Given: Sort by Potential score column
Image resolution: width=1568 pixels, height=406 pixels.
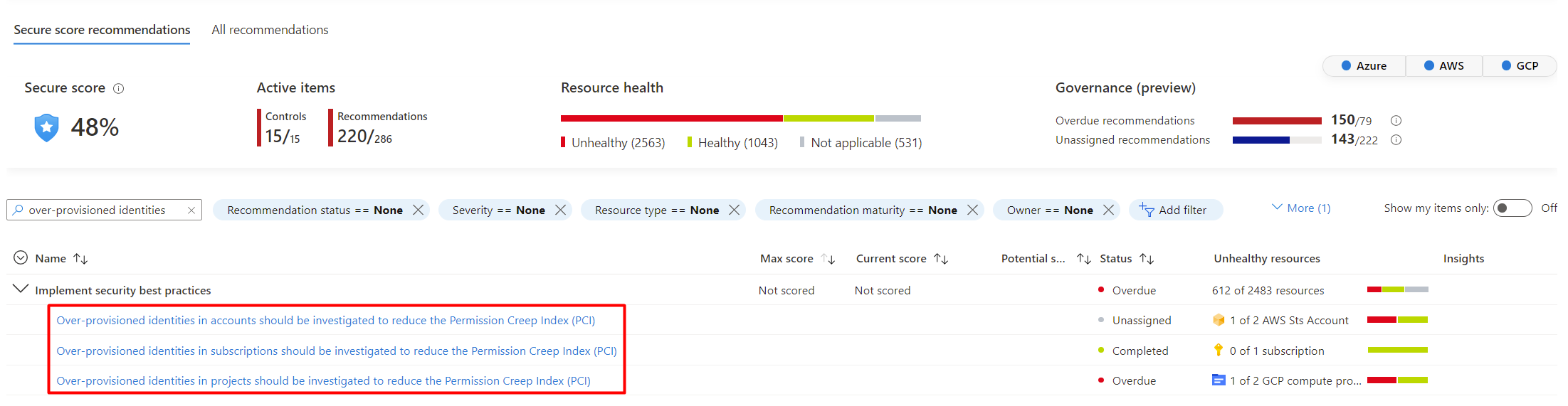Looking at the screenshot, I should [1084, 259].
